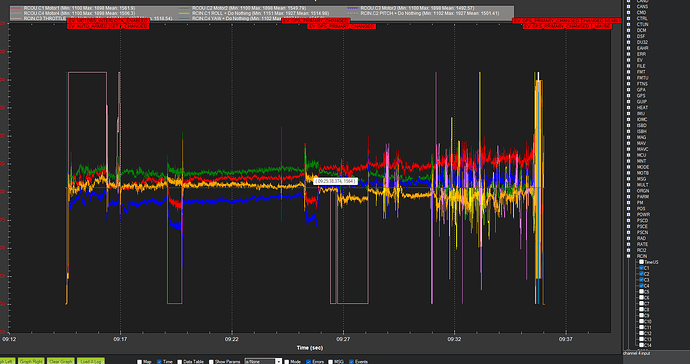Click the EV GPS PRIMARY CHANGED marker near 09:27
The height and width of the screenshot is (364, 690).
pyautogui.click(x=341, y=26)
